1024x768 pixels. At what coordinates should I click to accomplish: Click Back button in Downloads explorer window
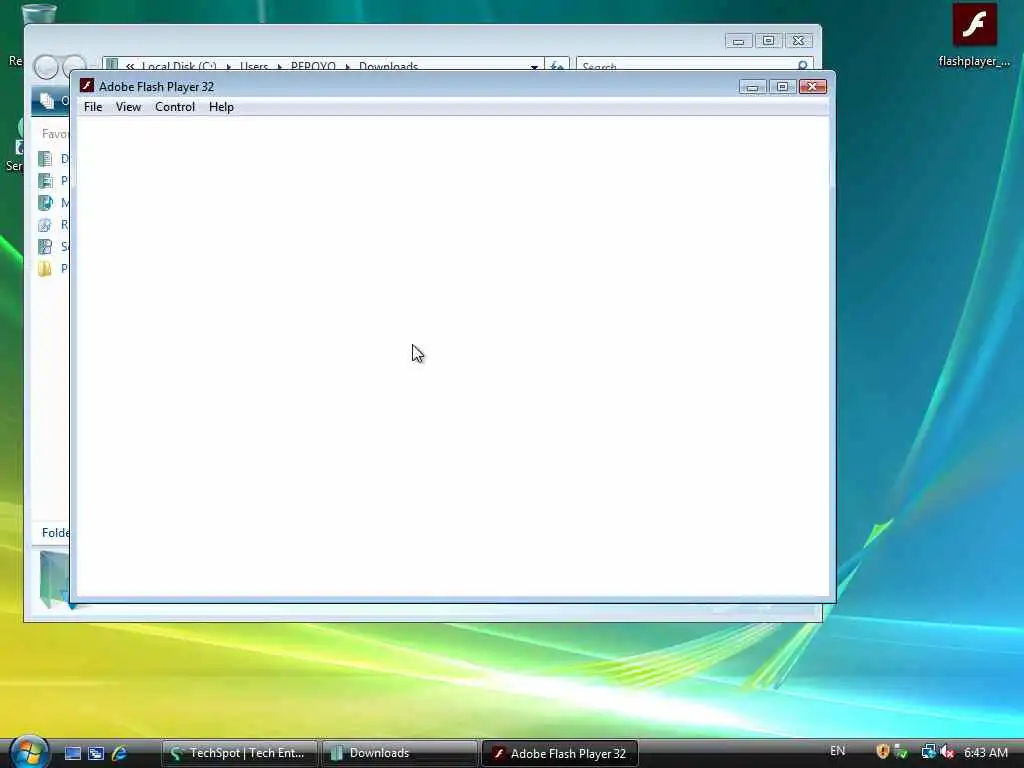tap(46, 67)
